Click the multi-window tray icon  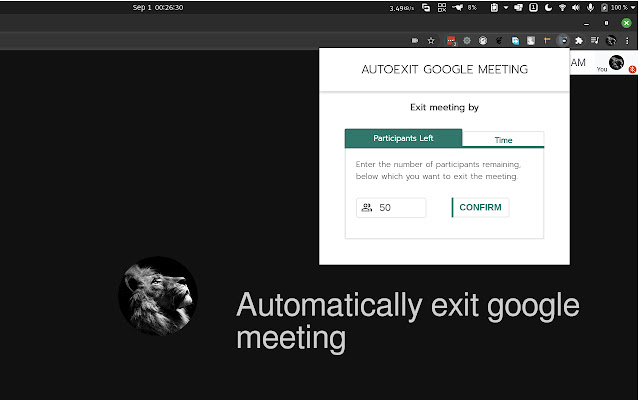[519, 7]
